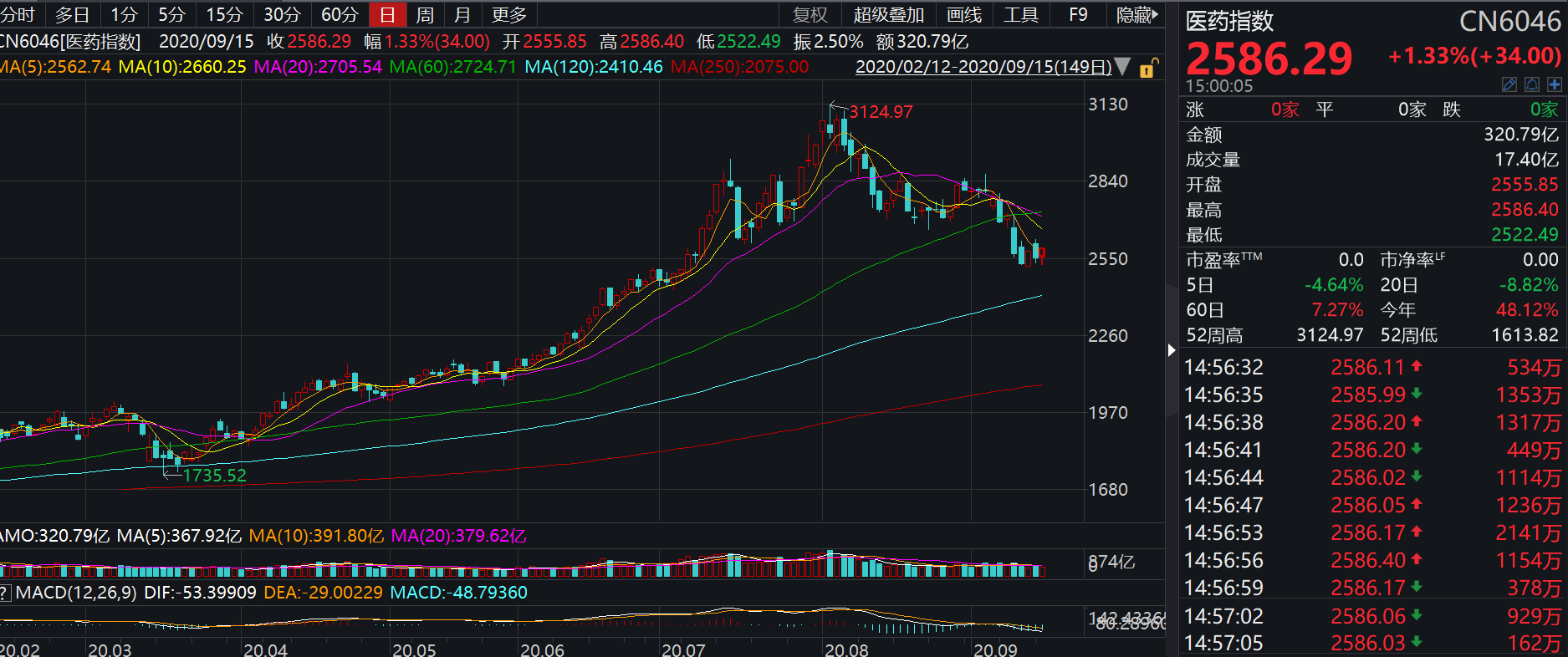The width and height of the screenshot is (1568, 657).
Task: Click the question mark beside MACD
Action: [x=4, y=593]
